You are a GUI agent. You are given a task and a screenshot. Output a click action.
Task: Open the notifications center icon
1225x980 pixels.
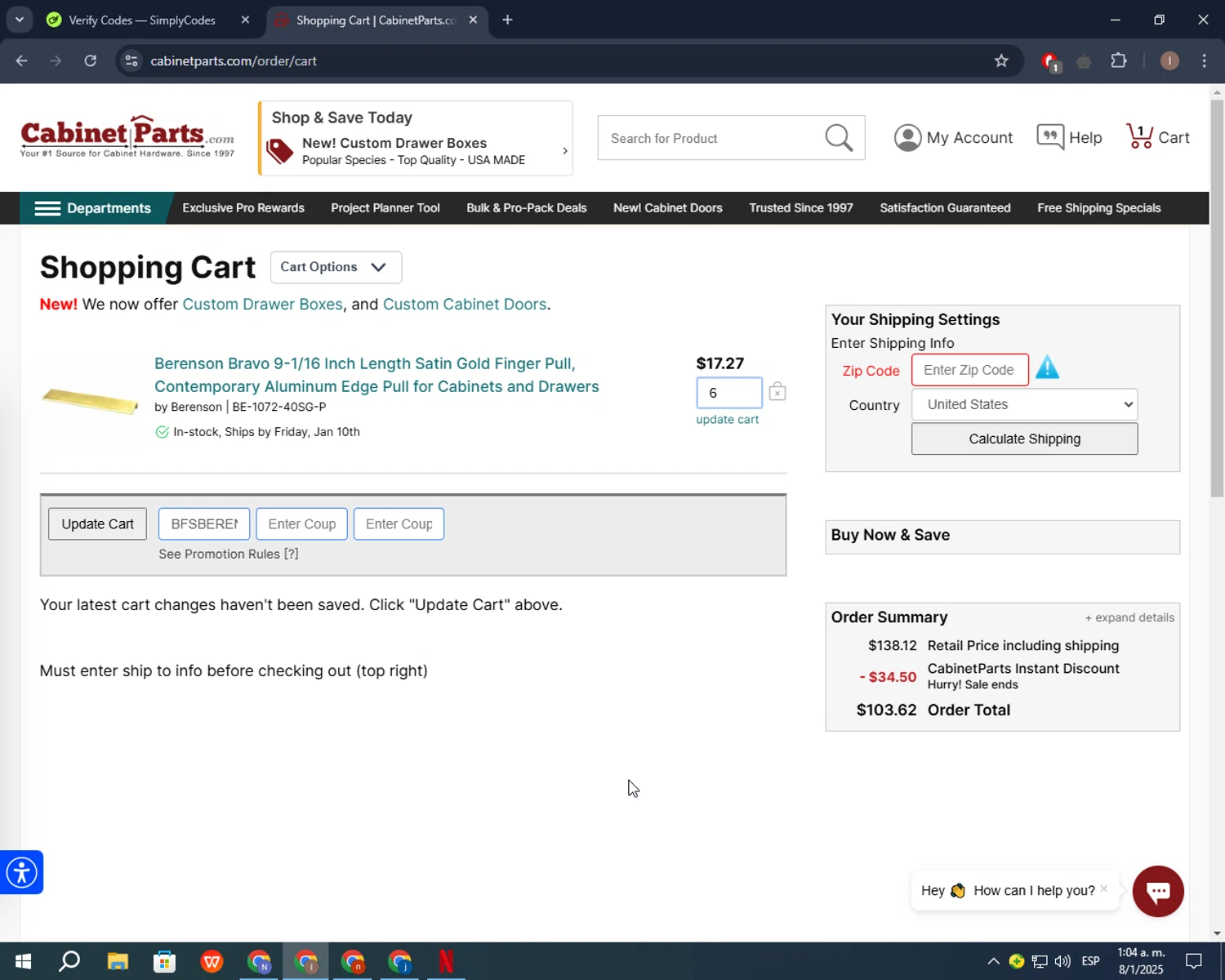pyautogui.click(x=1194, y=961)
